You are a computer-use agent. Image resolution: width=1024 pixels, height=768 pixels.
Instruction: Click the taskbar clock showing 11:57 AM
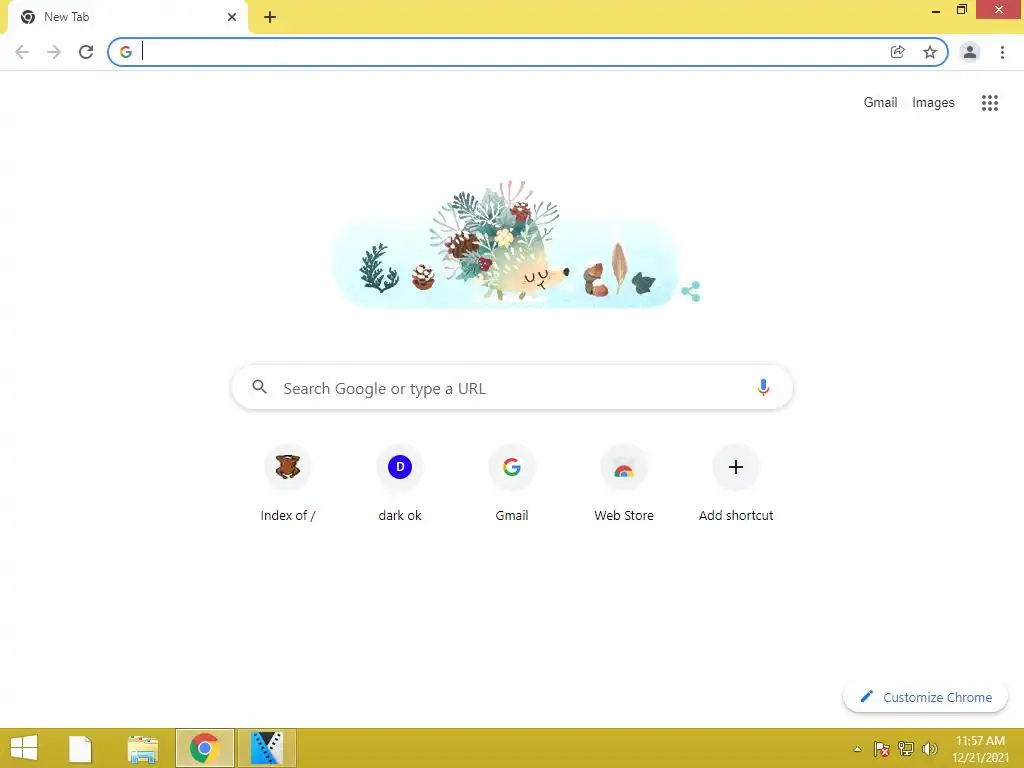(980, 749)
